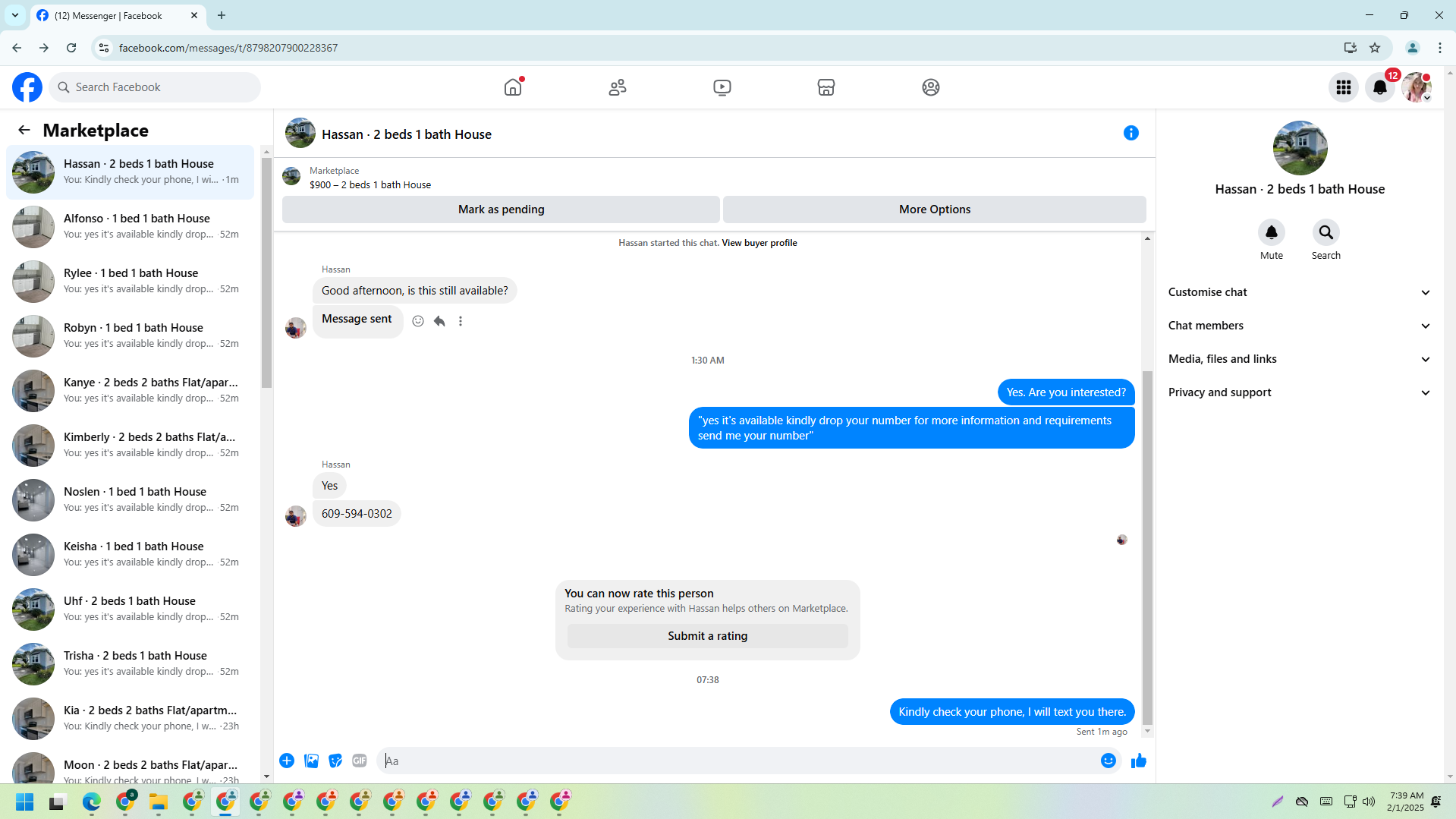Click Mark as pending button

click(x=501, y=209)
